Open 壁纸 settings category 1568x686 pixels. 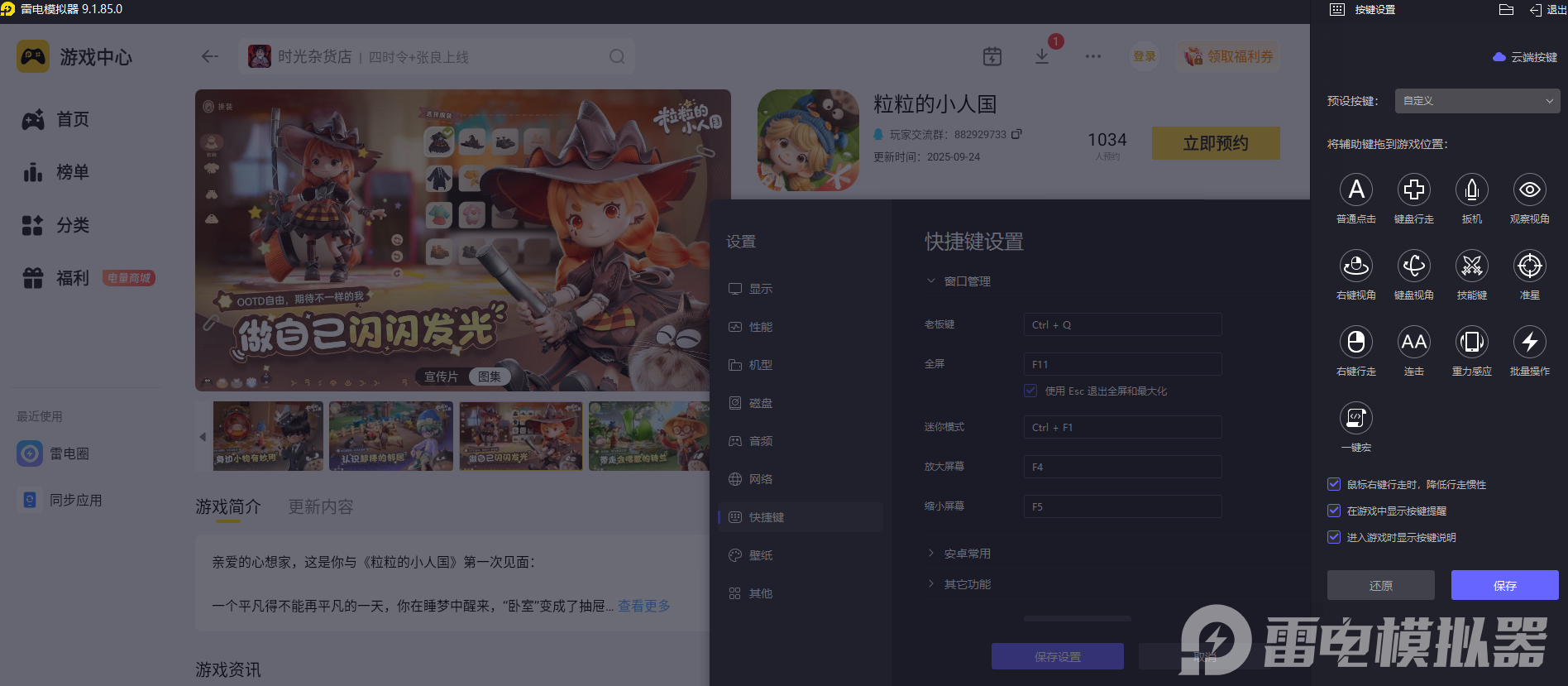point(800,555)
